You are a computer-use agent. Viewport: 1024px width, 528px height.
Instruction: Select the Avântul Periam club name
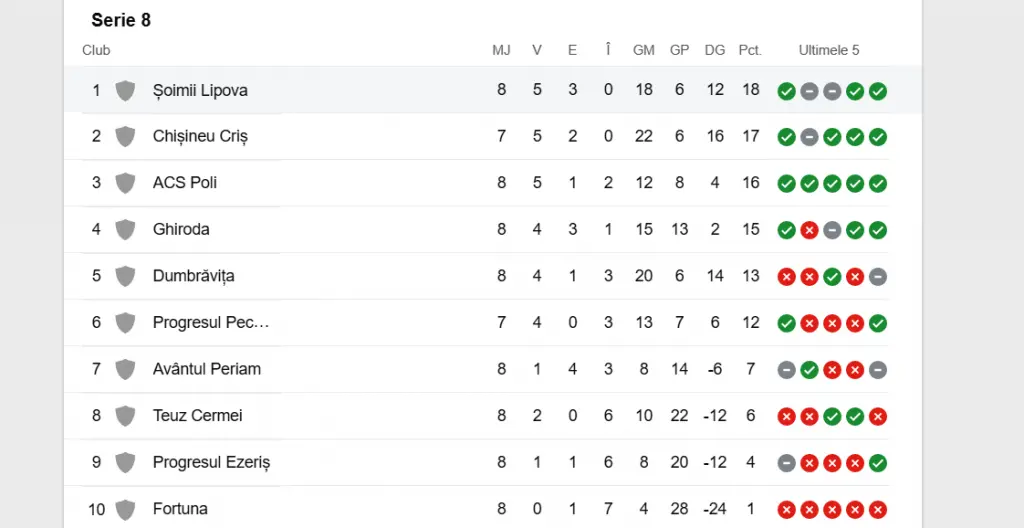point(206,369)
